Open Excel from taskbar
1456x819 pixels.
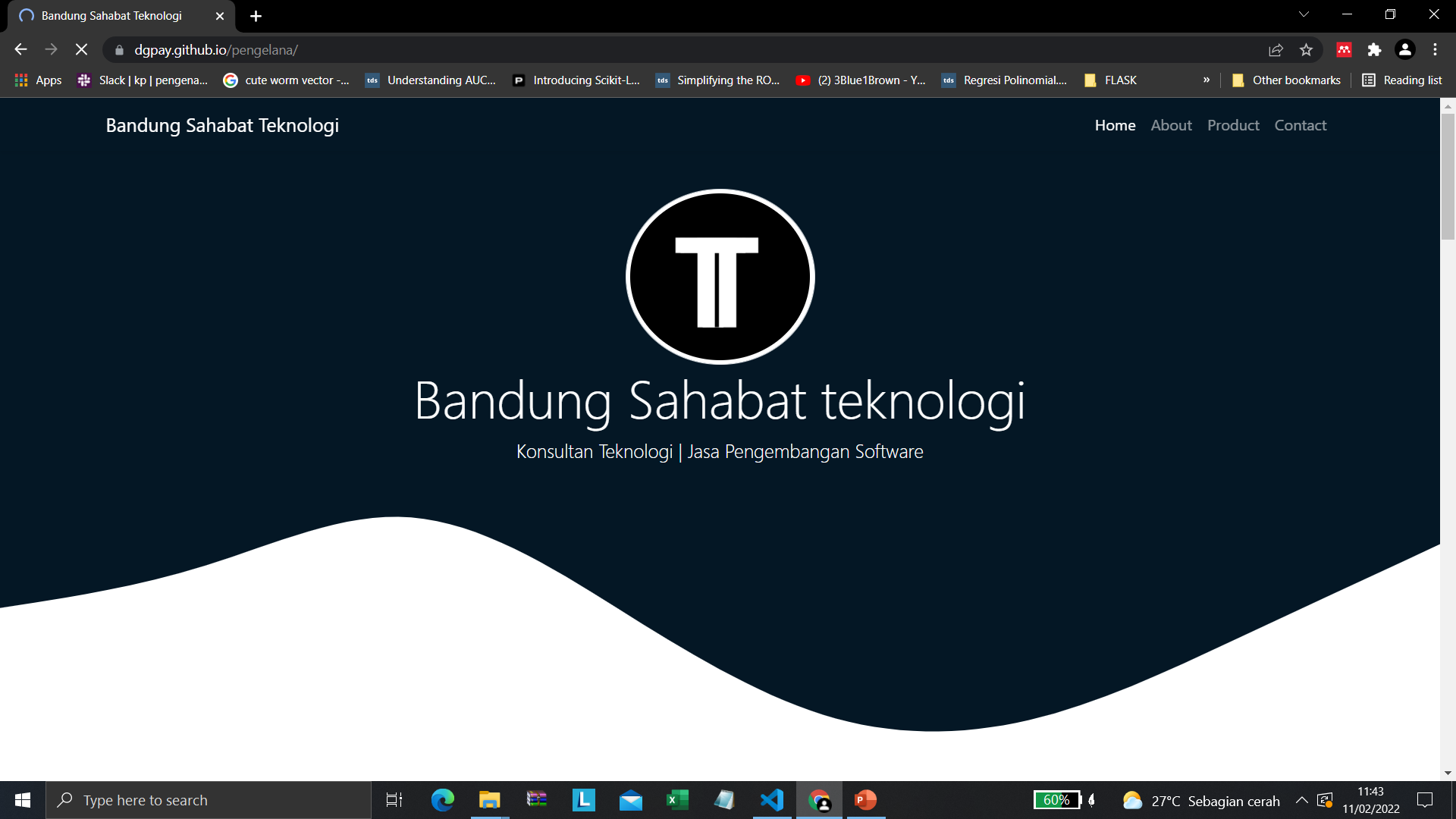[x=677, y=800]
